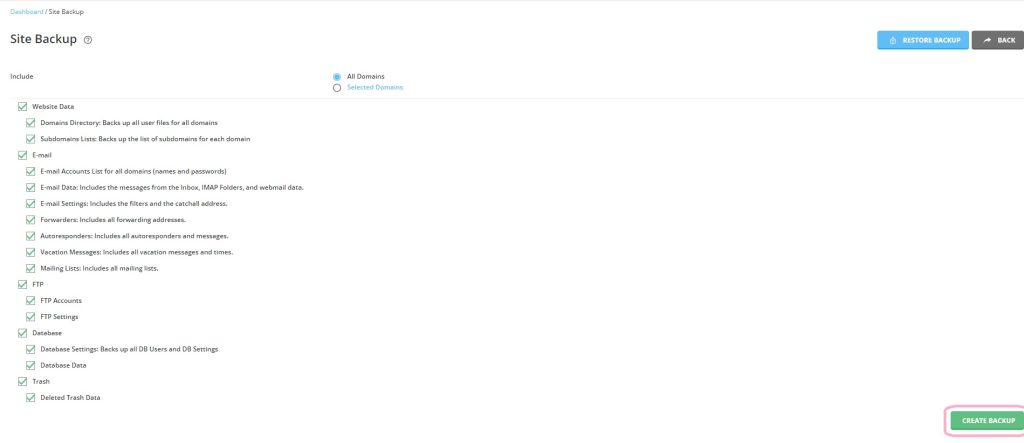Toggle the Domains Directory checkbox
This screenshot has width=1024, height=443.
click(x=31, y=122)
